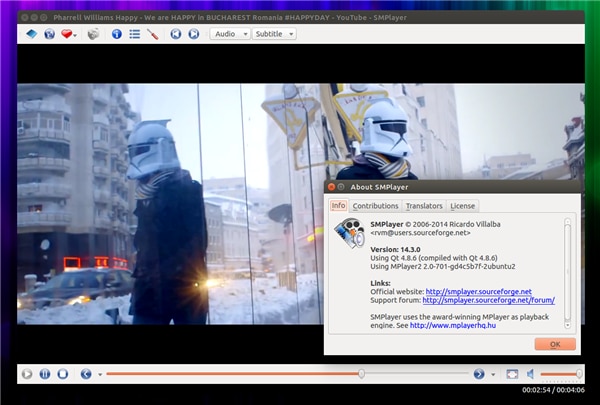Click the Forward arrow button
Screen dimensions: 600x405
tap(479, 374)
